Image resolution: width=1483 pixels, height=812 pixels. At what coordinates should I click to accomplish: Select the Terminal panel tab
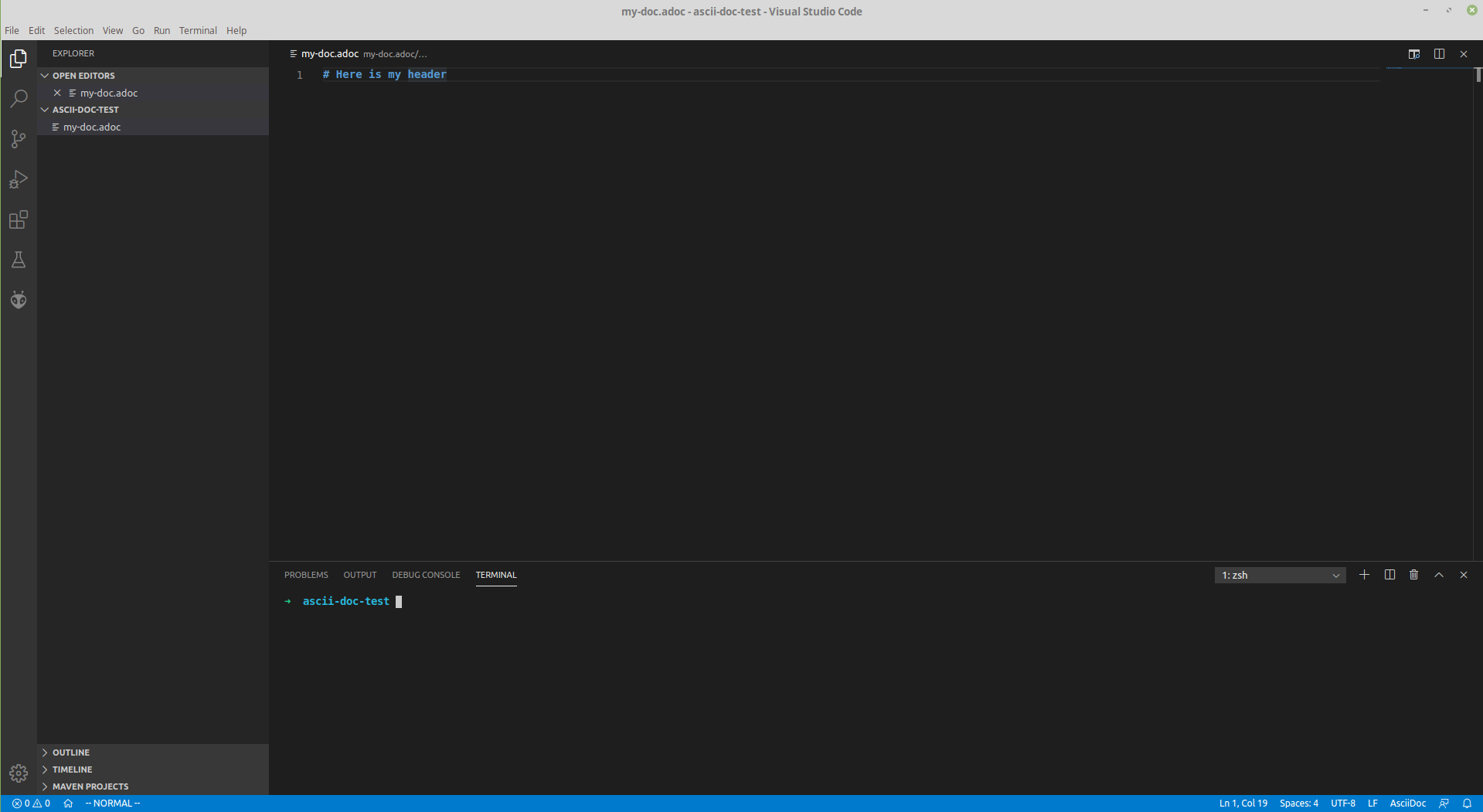point(496,575)
